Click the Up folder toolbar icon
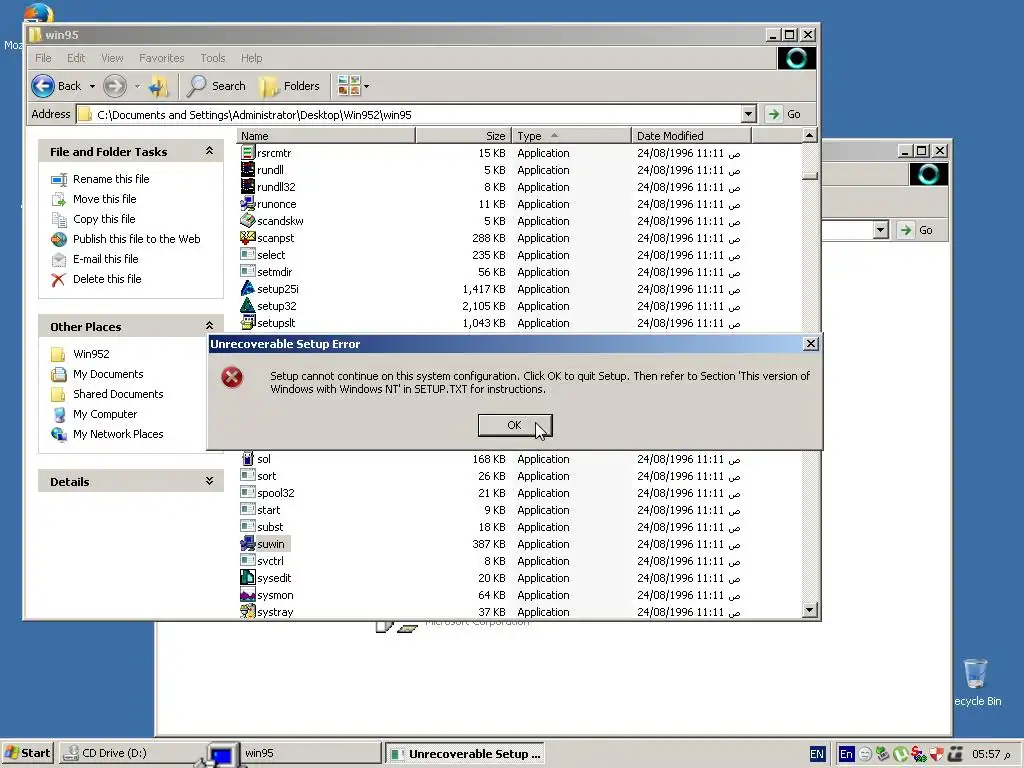 coord(159,86)
